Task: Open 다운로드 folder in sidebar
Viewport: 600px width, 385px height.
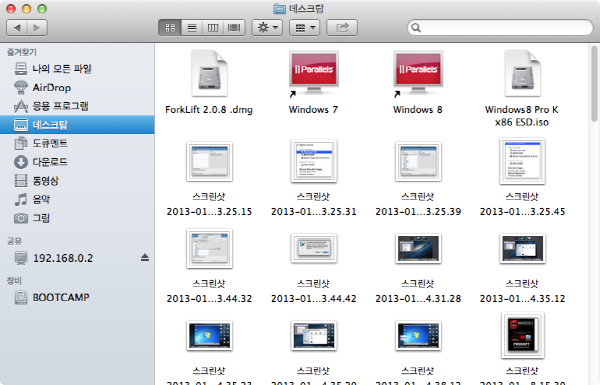Action: coord(77,162)
